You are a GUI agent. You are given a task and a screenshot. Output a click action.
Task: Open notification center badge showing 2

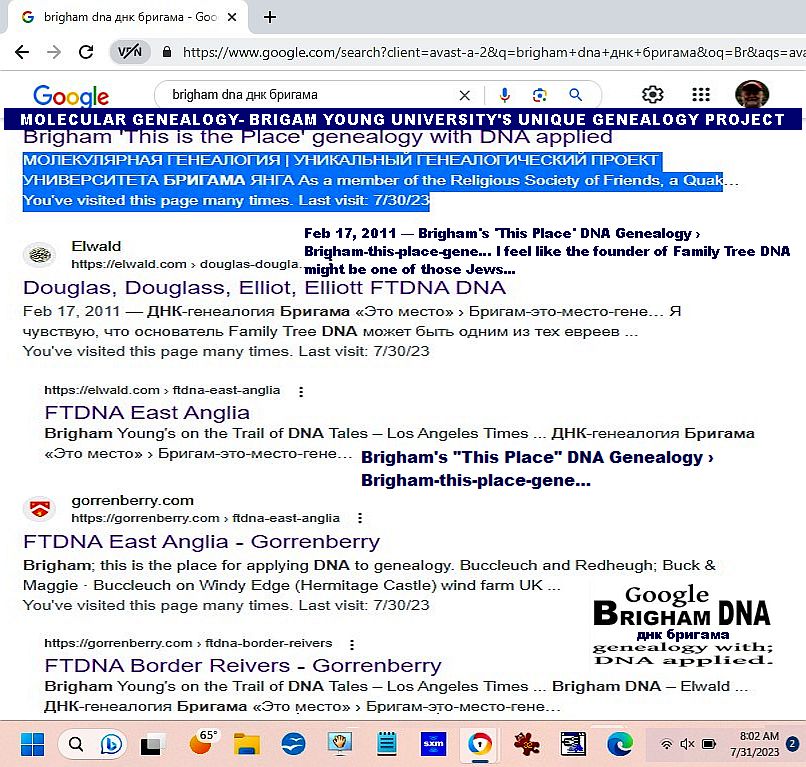pos(792,744)
